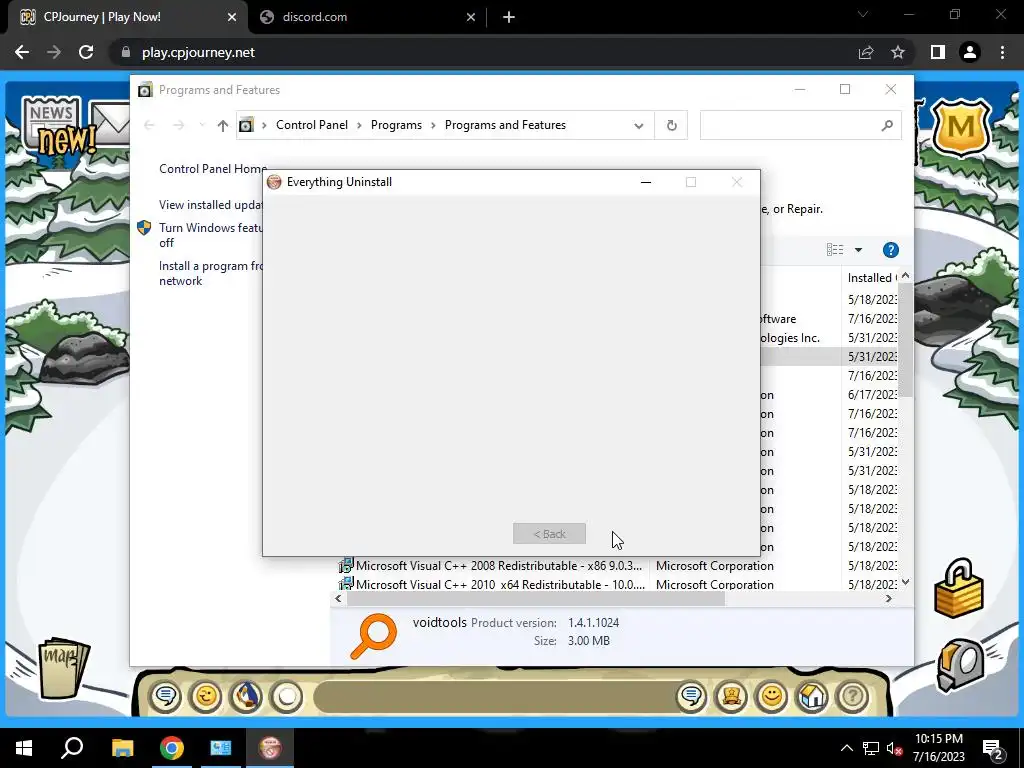Open Windows Start menu
The image size is (1024, 768).
(x=24, y=748)
